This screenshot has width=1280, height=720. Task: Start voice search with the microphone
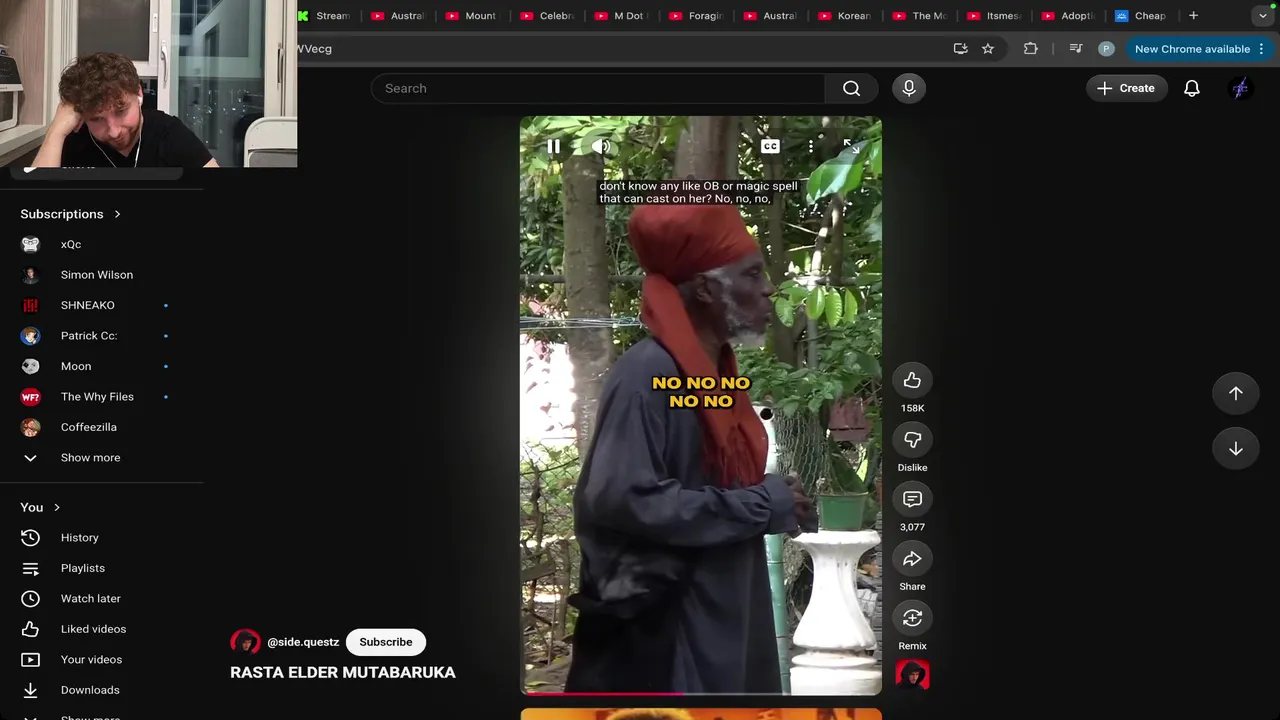(x=909, y=88)
